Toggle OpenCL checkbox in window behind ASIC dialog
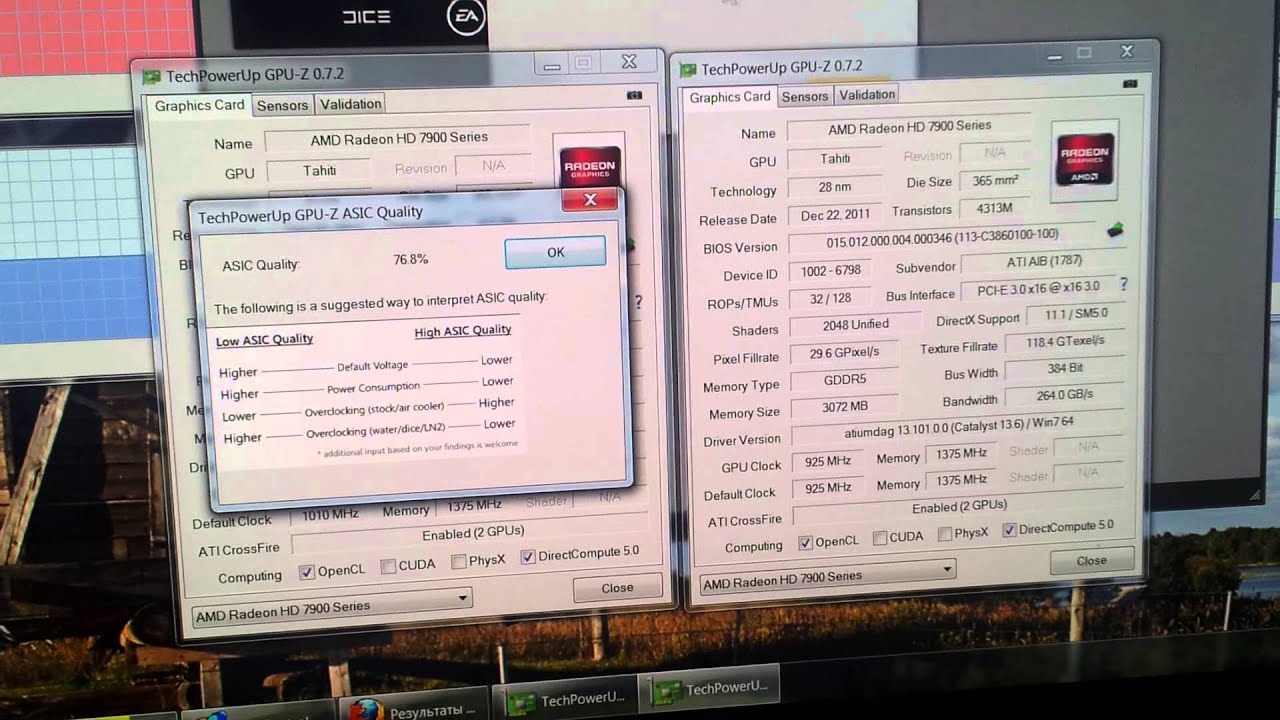 pyautogui.click(x=307, y=573)
